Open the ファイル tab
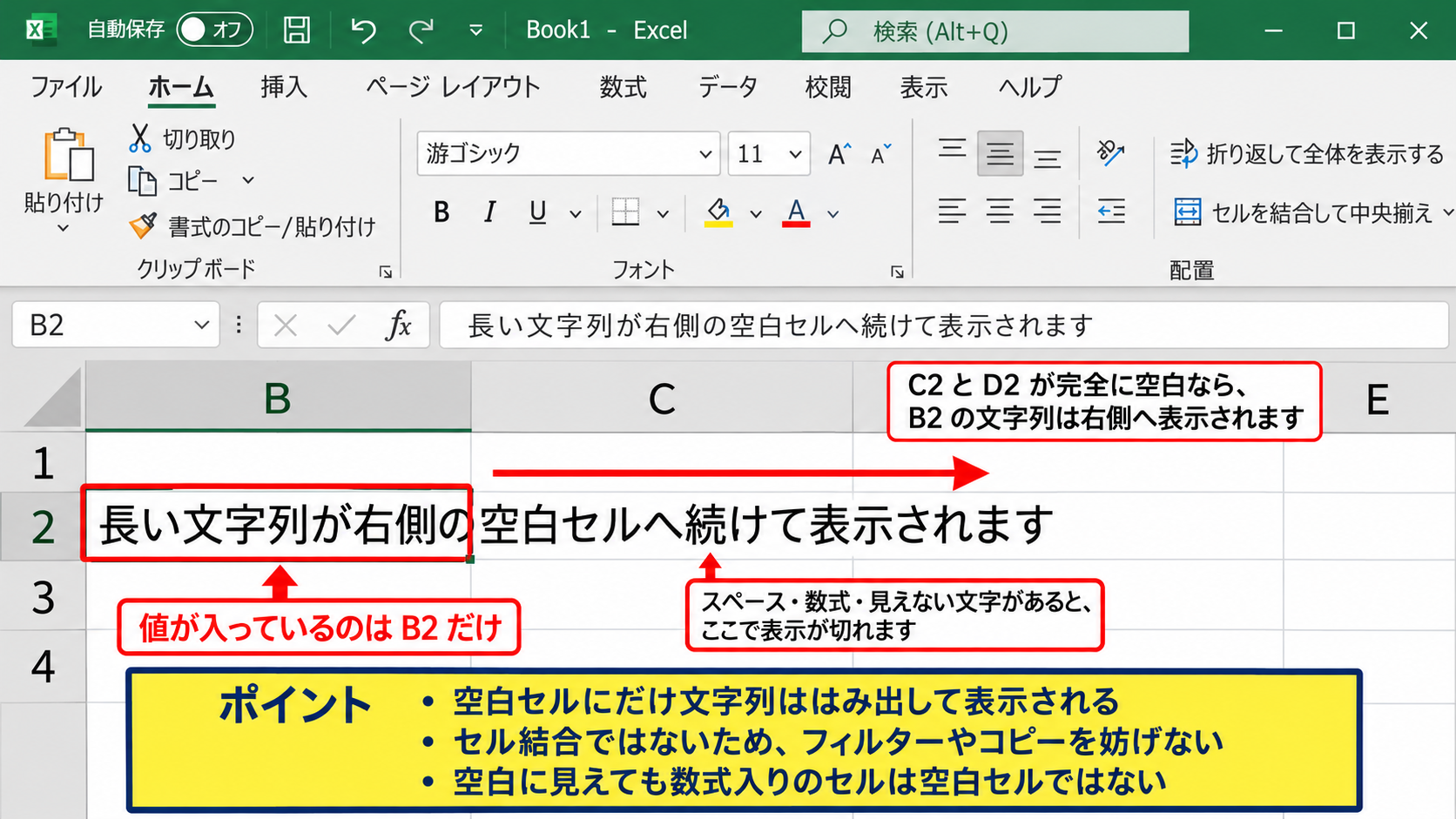The height and width of the screenshot is (819, 1456). (x=66, y=87)
